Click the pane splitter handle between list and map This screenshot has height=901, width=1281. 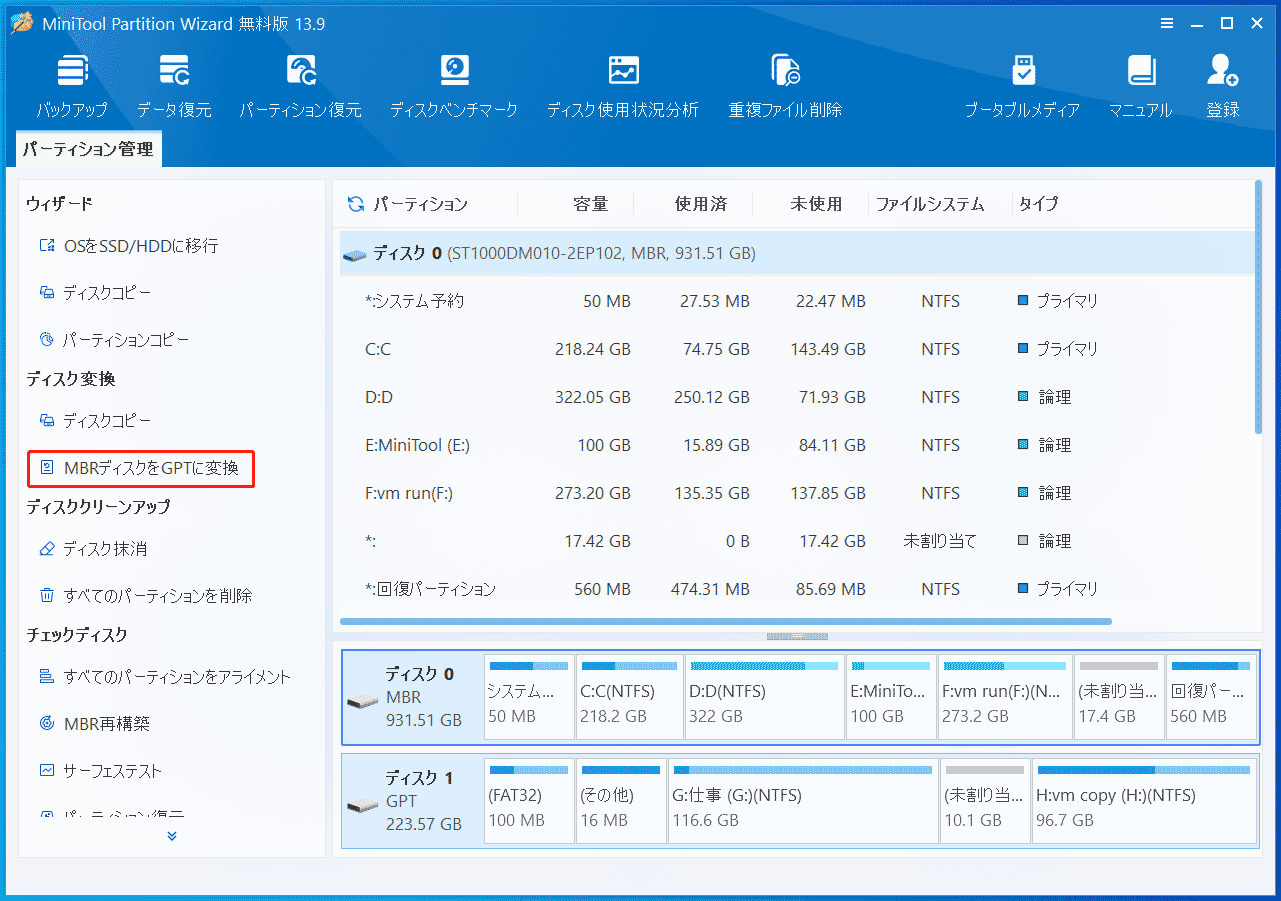(797, 636)
